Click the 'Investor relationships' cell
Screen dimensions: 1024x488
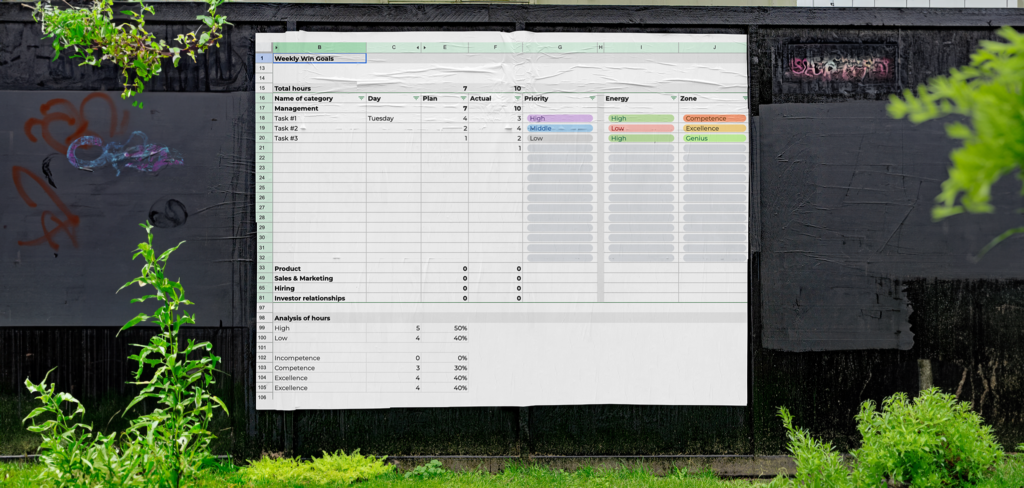click(319, 299)
